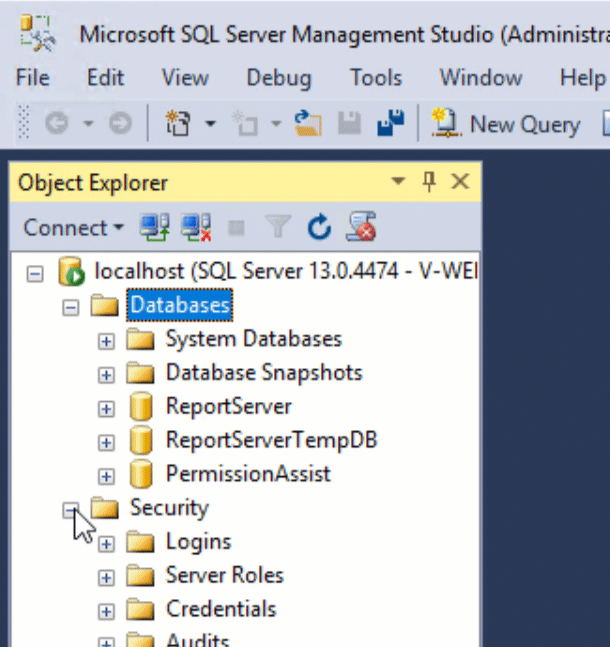Collapse the Security folder
This screenshot has height=647, width=610.
coord(71,510)
